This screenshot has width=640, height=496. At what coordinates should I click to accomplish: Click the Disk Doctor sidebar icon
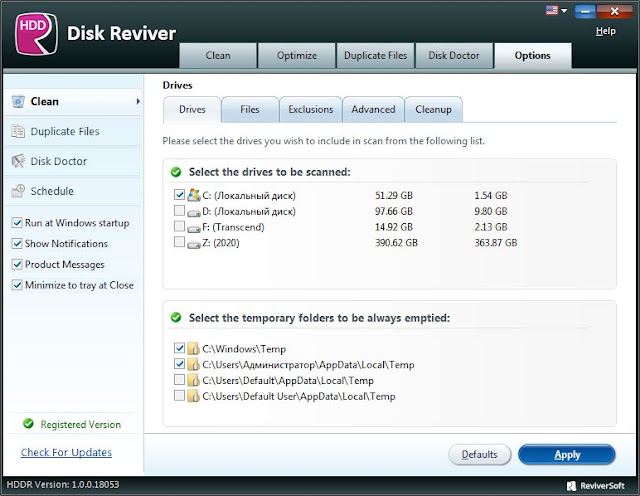coord(18,161)
